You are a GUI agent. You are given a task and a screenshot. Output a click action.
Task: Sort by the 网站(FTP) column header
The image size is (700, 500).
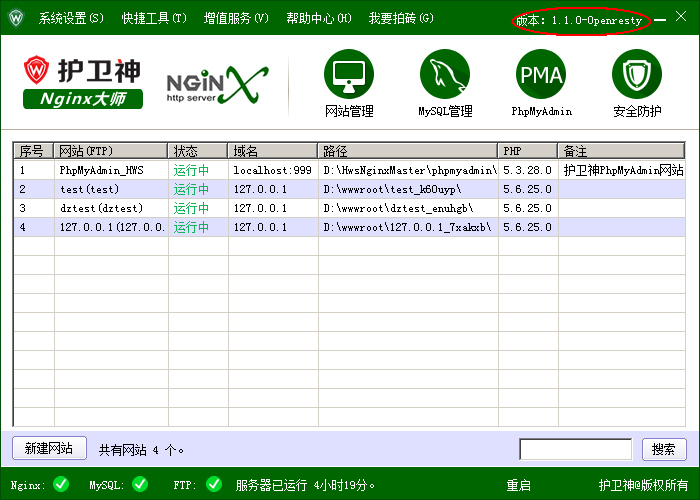[x=110, y=151]
